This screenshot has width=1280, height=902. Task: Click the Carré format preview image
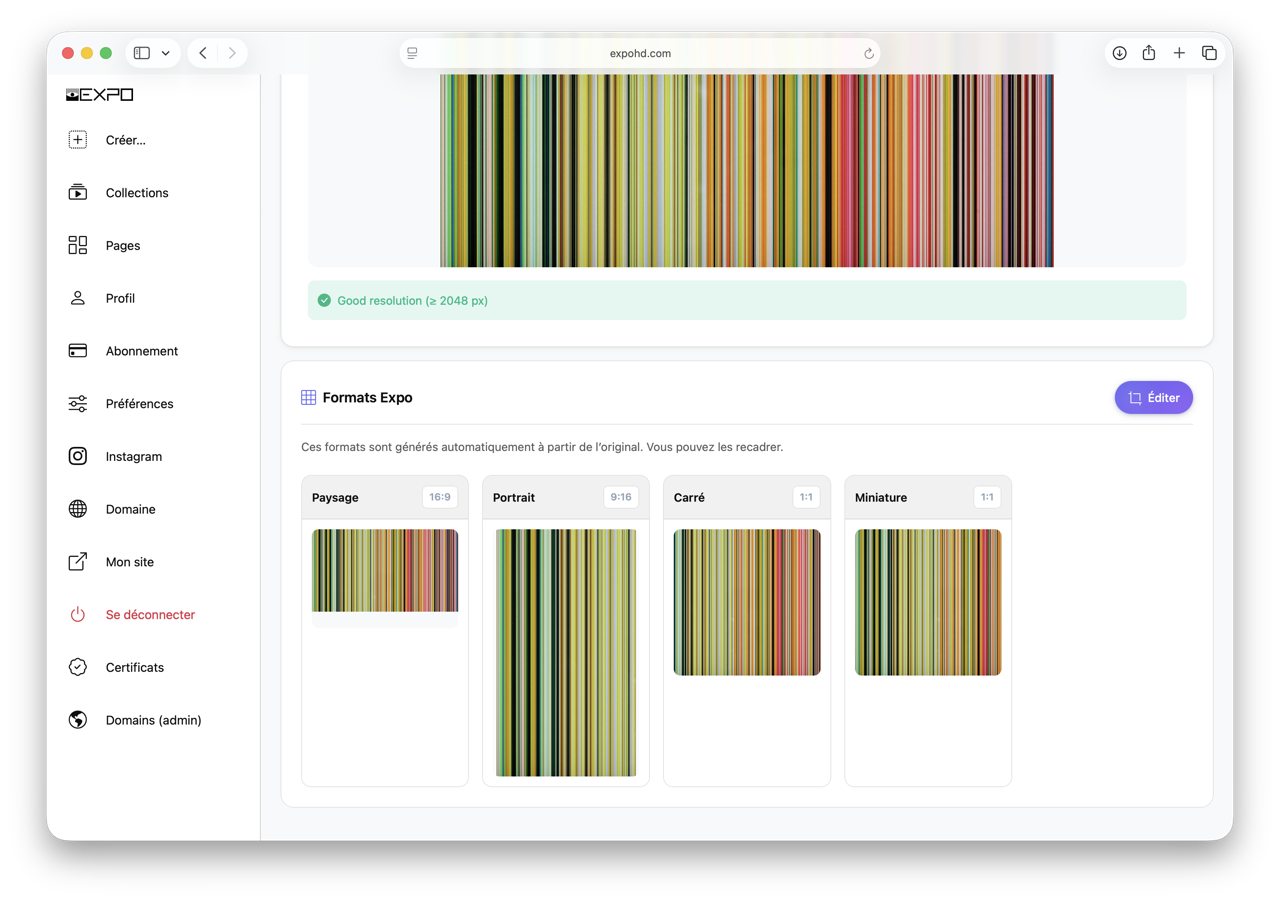(747, 602)
